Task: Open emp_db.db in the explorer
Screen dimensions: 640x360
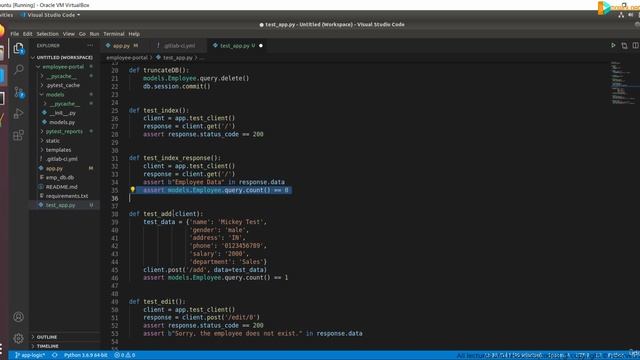Action: tap(60, 178)
